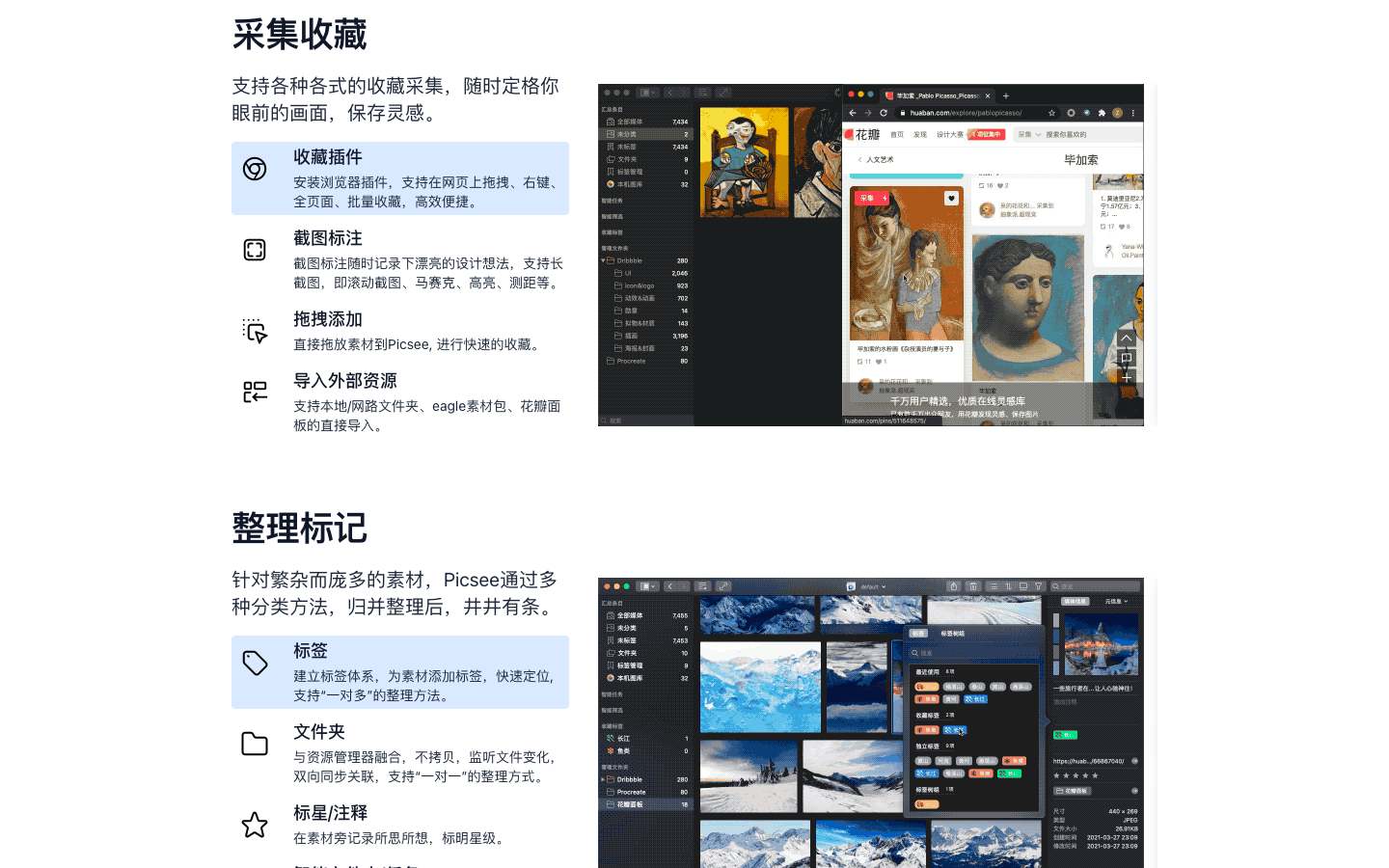
Task: Click the star icon beside 标星/注释
Action: pos(255,825)
